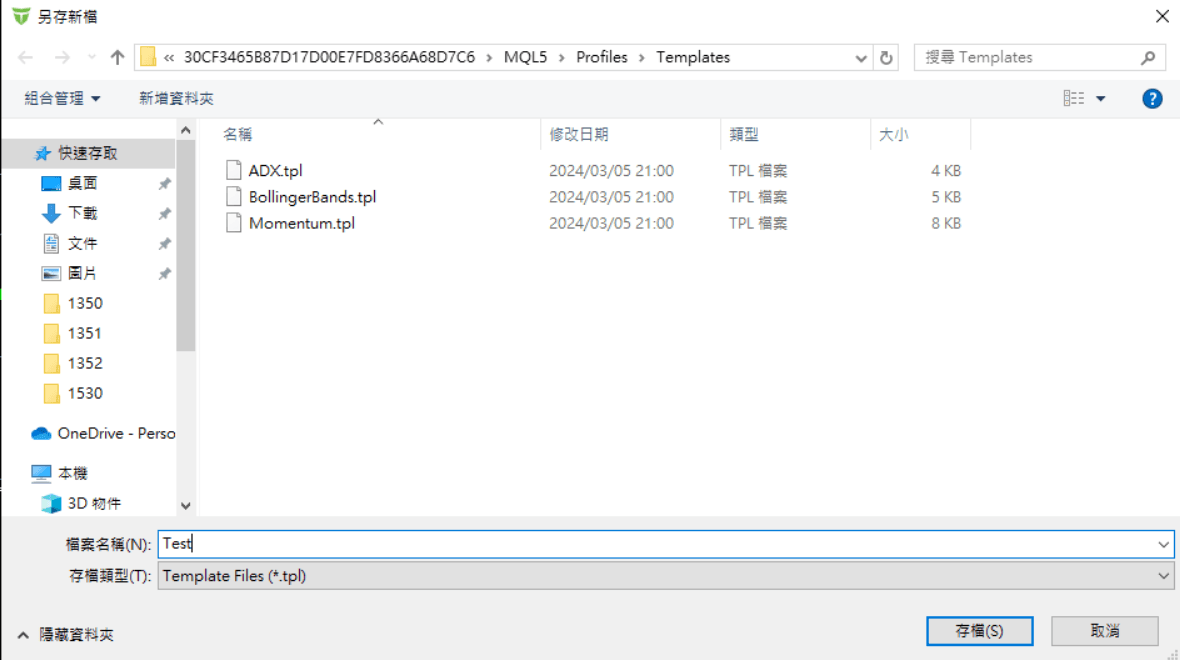
Task: Go back with the left arrow icon
Action: point(26,57)
